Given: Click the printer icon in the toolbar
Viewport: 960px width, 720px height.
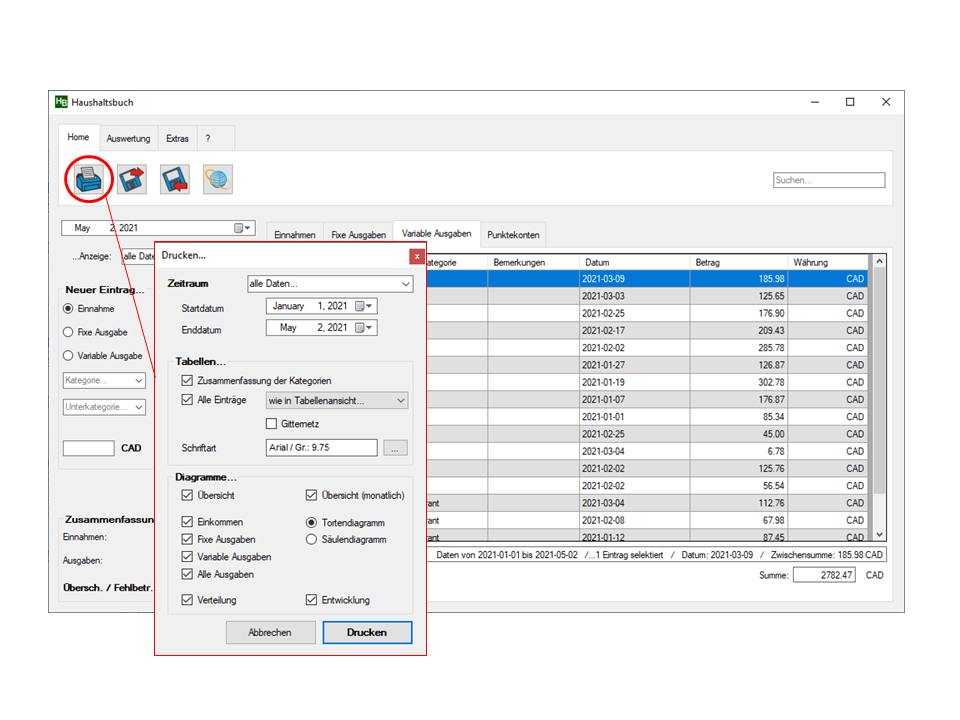Looking at the screenshot, I should click(89, 180).
